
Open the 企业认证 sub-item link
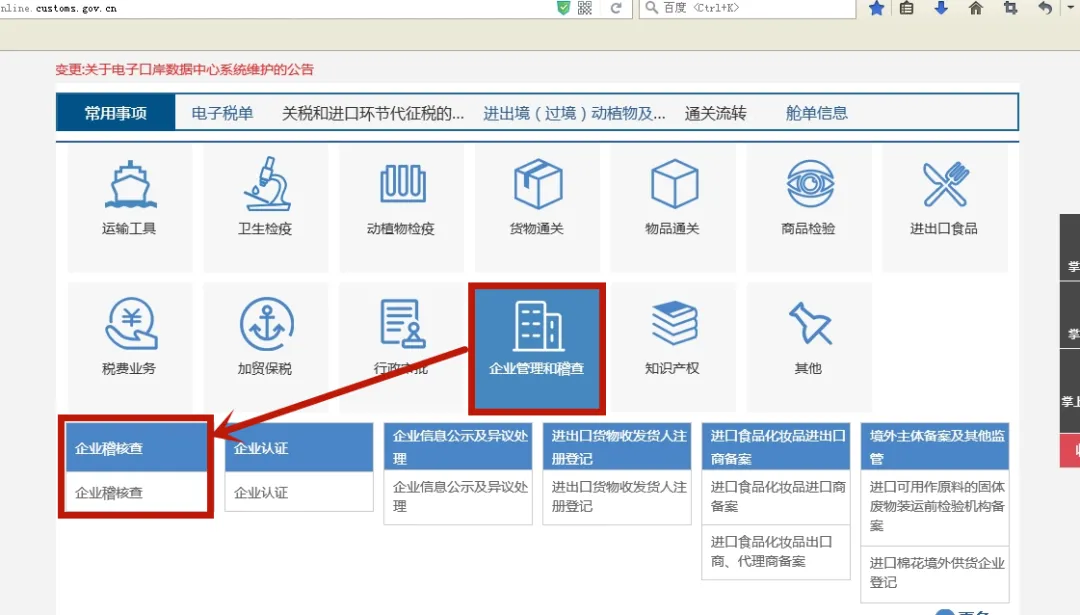click(x=261, y=492)
